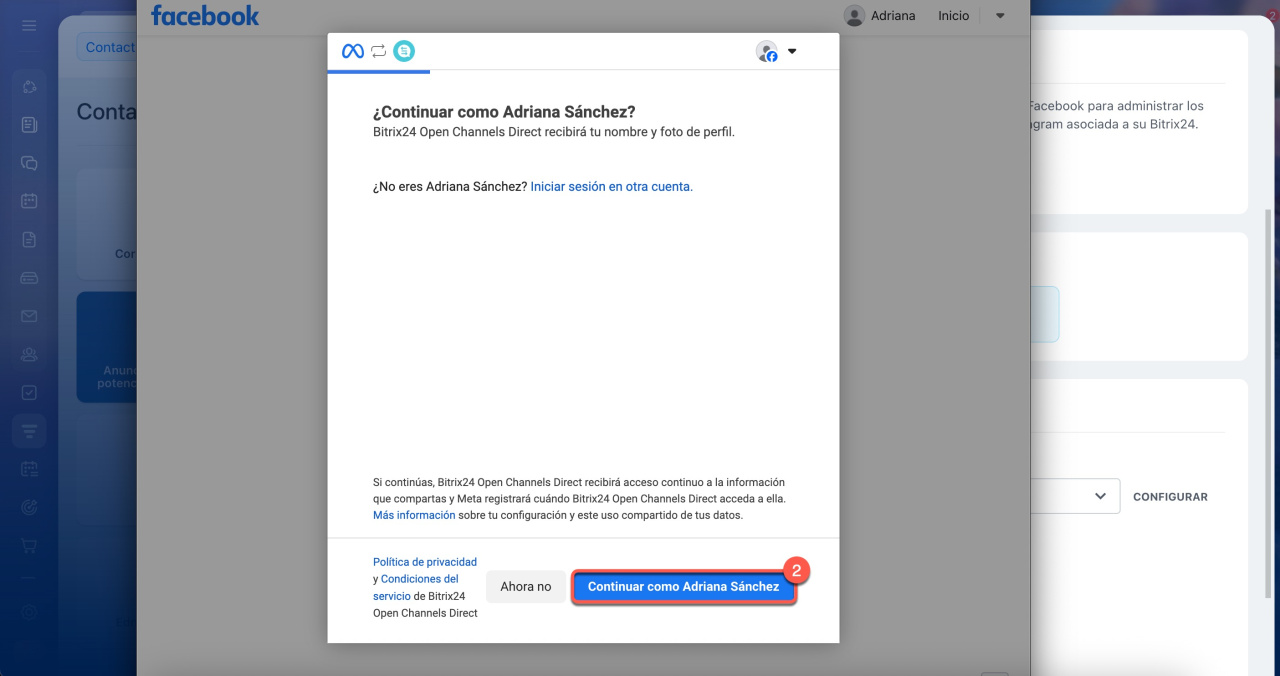The height and width of the screenshot is (676, 1280).
Task: Follow the Iniciar sesión en otra cuenta link
Action: [612, 186]
